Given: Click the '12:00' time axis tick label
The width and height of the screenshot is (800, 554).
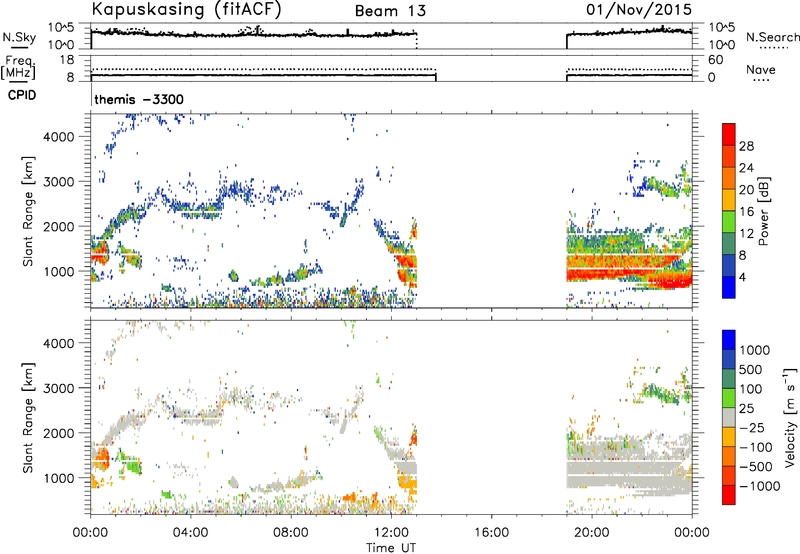Looking at the screenshot, I should pyautogui.click(x=391, y=533).
